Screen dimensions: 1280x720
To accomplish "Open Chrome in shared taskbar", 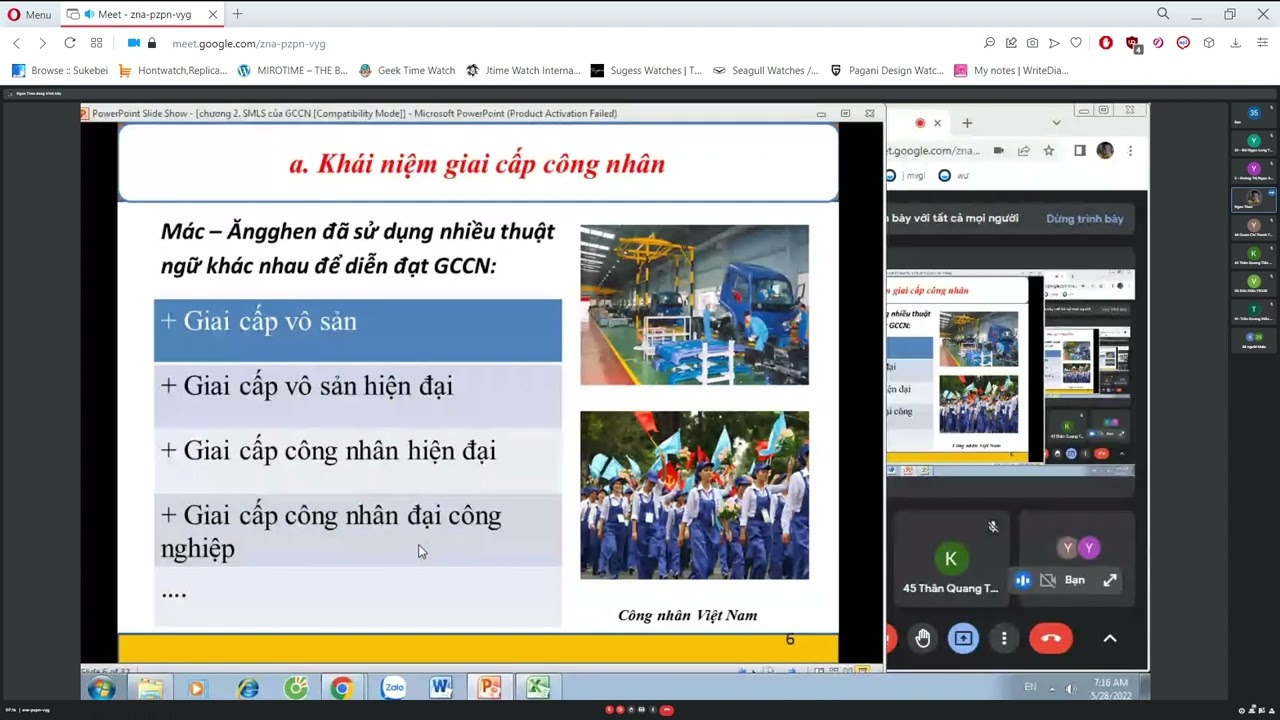I will tap(342, 688).
